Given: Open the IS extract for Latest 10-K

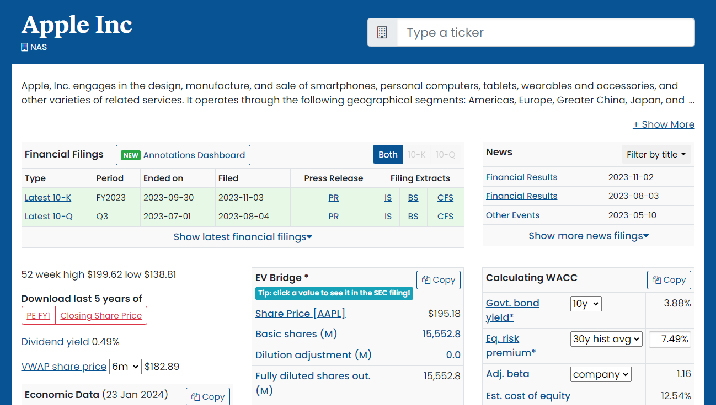Looking at the screenshot, I should 388,198.
